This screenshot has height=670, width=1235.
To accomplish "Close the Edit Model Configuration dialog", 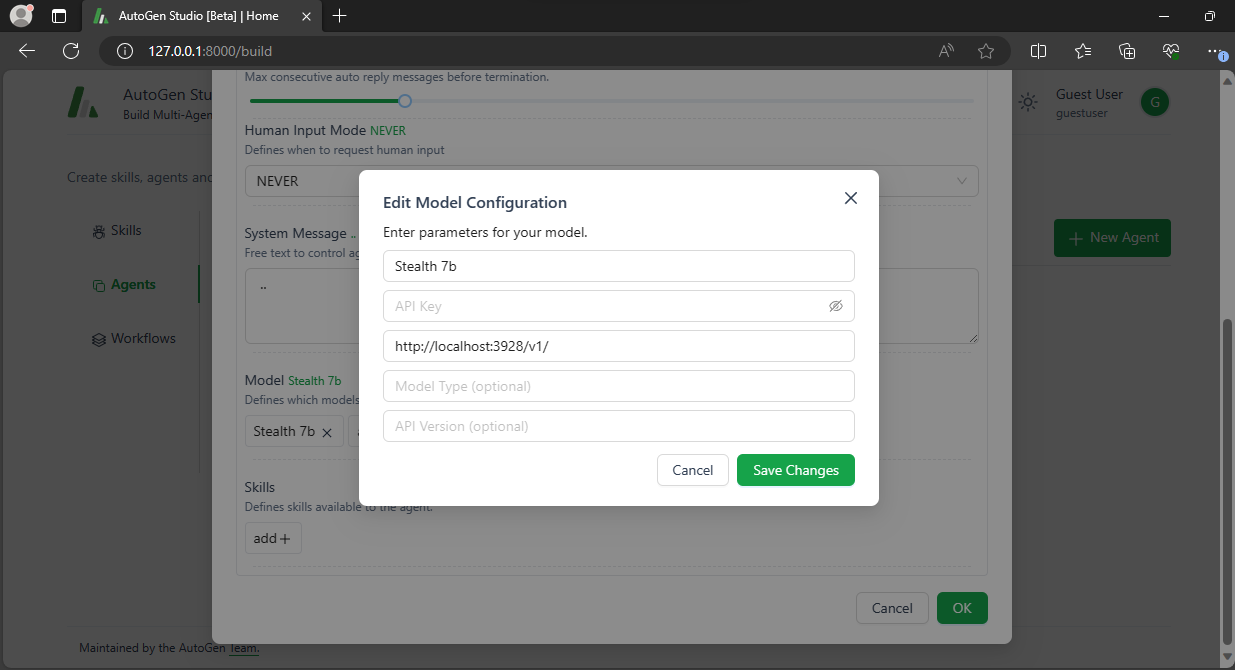I will (851, 198).
